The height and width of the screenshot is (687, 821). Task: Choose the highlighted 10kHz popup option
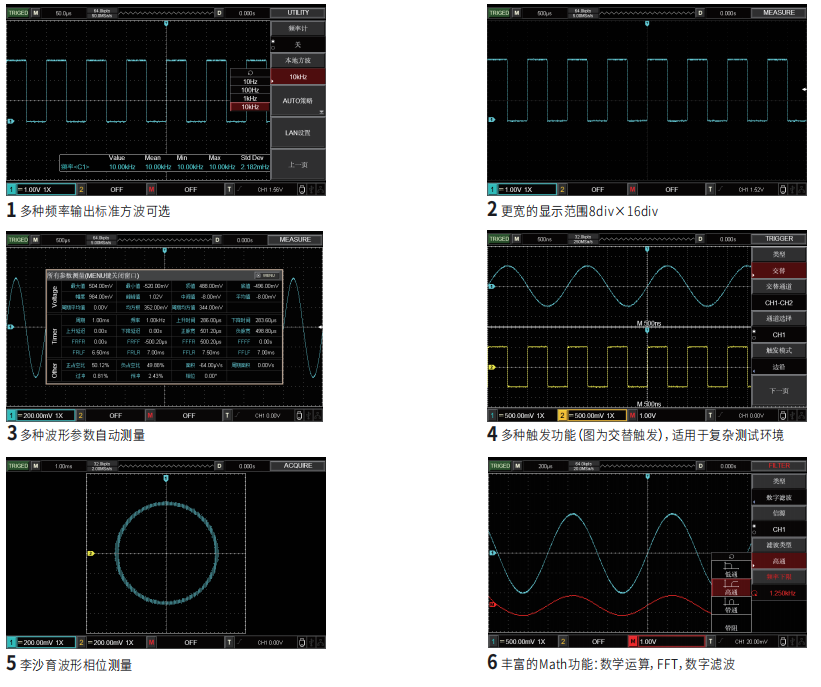[x=250, y=107]
